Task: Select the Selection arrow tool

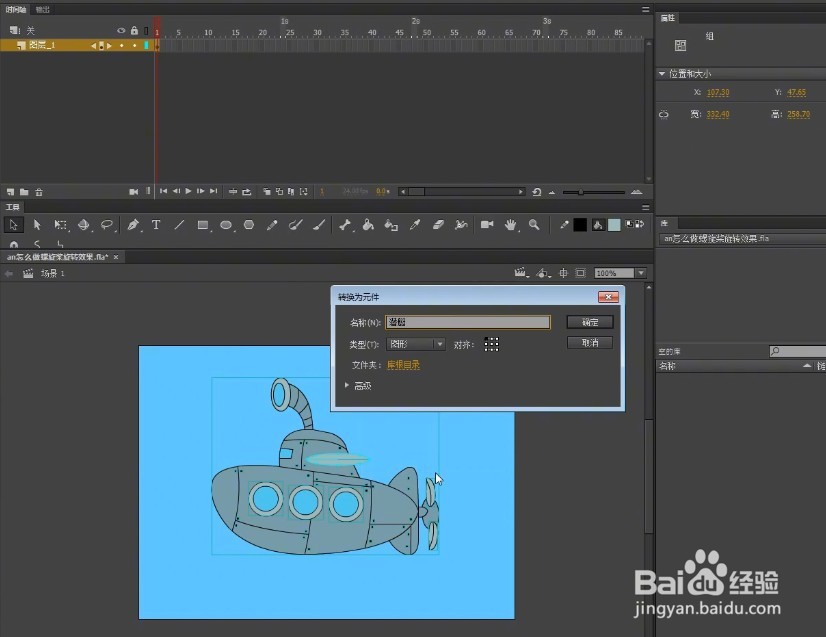Action: point(13,225)
